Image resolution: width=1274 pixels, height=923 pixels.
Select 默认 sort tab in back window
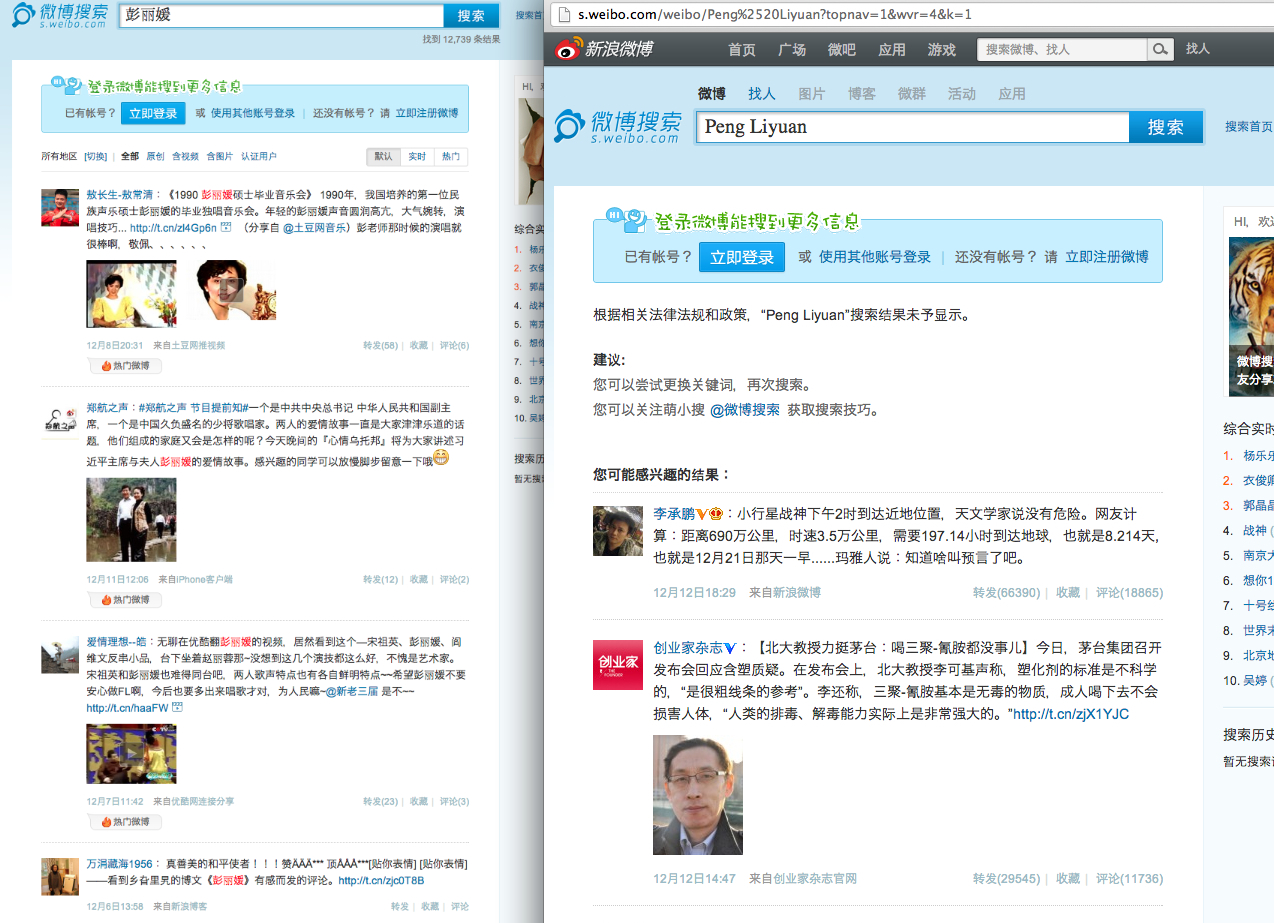click(384, 157)
